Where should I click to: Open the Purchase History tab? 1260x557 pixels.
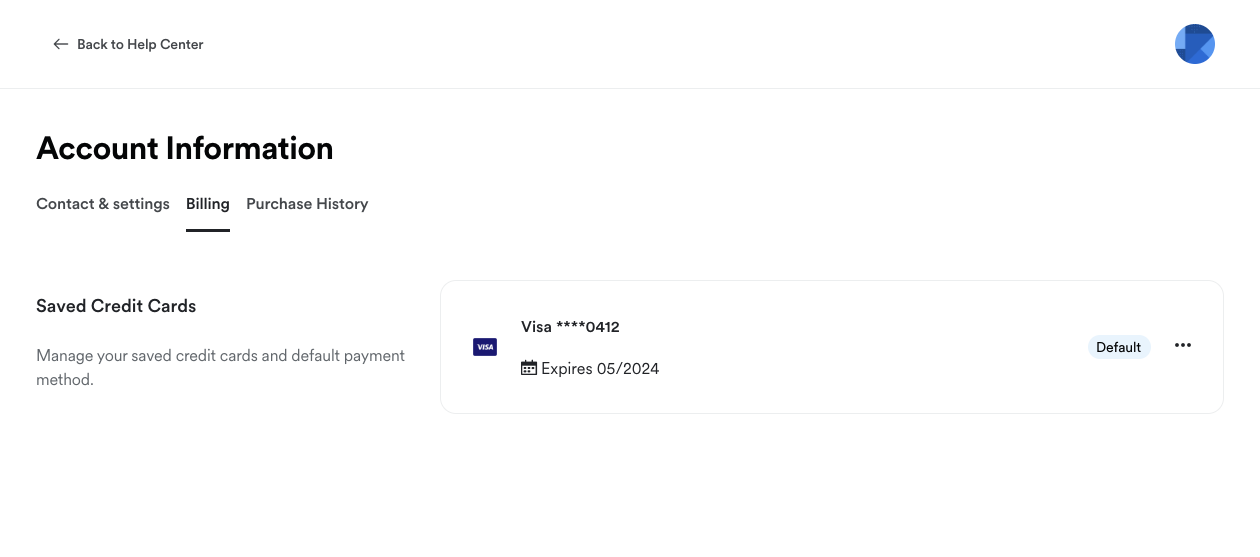coord(307,204)
